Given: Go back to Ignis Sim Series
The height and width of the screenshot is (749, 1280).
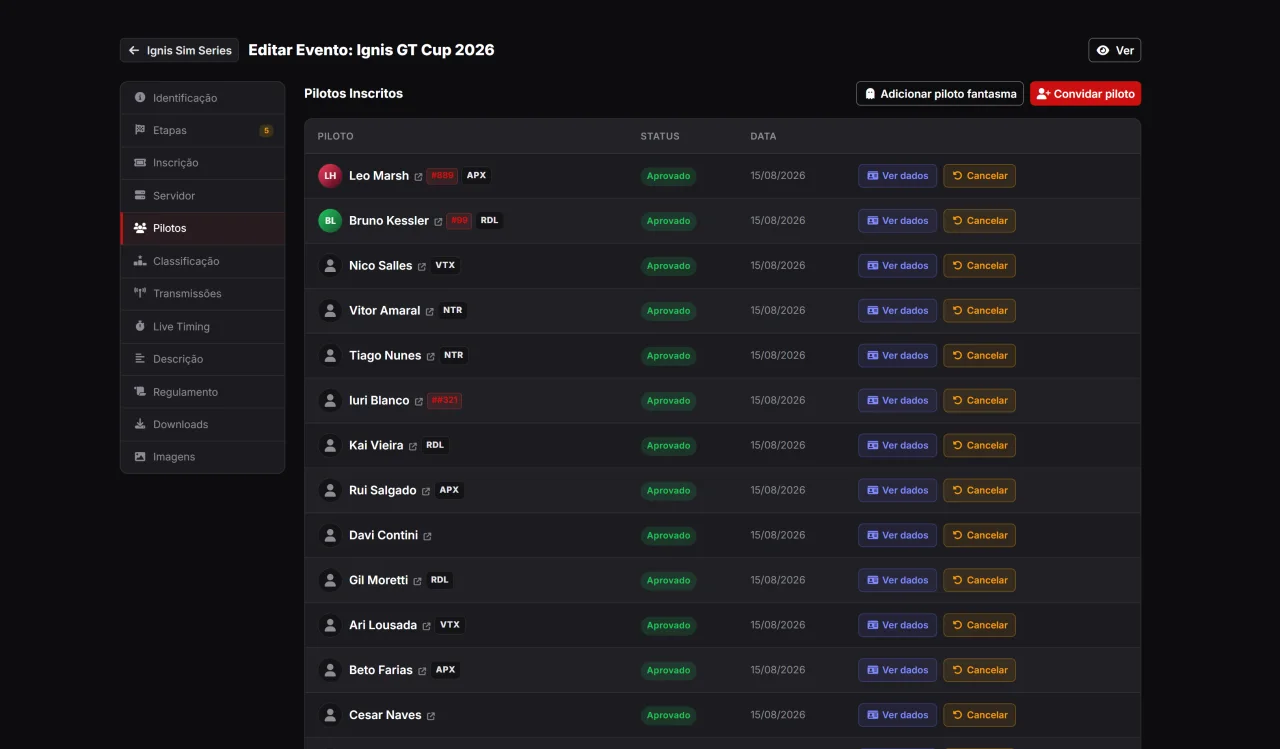Looking at the screenshot, I should pos(179,50).
